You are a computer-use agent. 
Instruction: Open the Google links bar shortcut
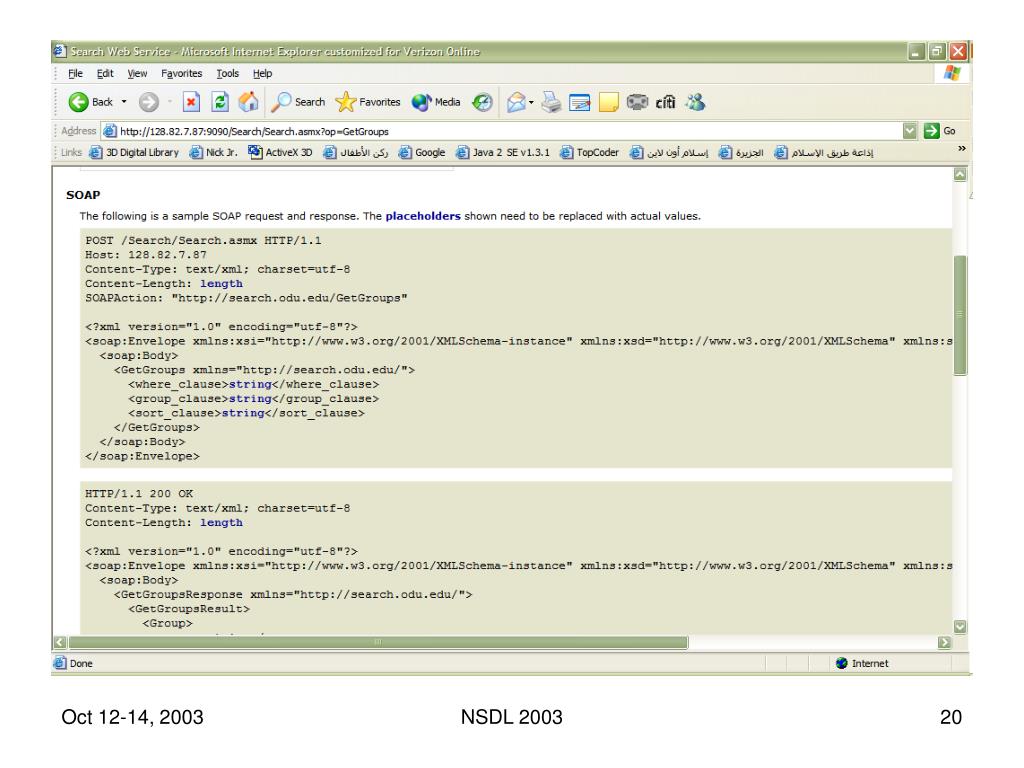(422, 153)
